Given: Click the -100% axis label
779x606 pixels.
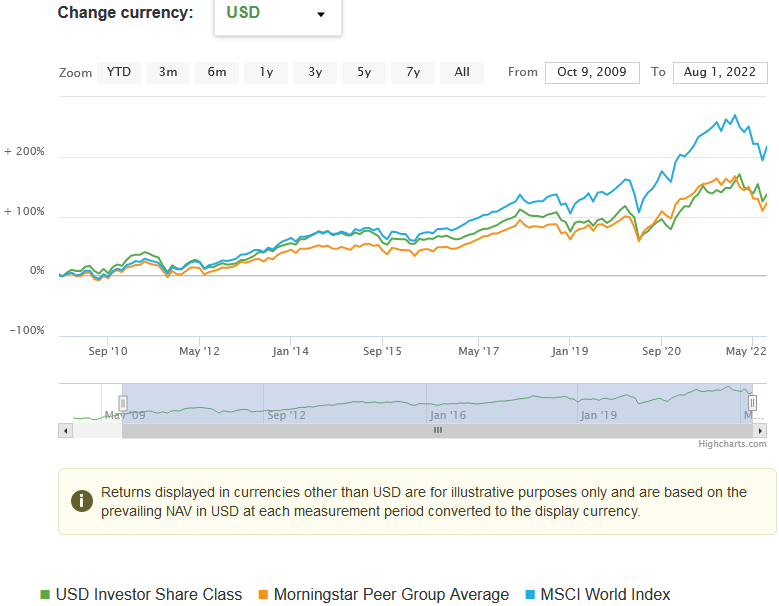Looking at the screenshot, I should tap(27, 331).
